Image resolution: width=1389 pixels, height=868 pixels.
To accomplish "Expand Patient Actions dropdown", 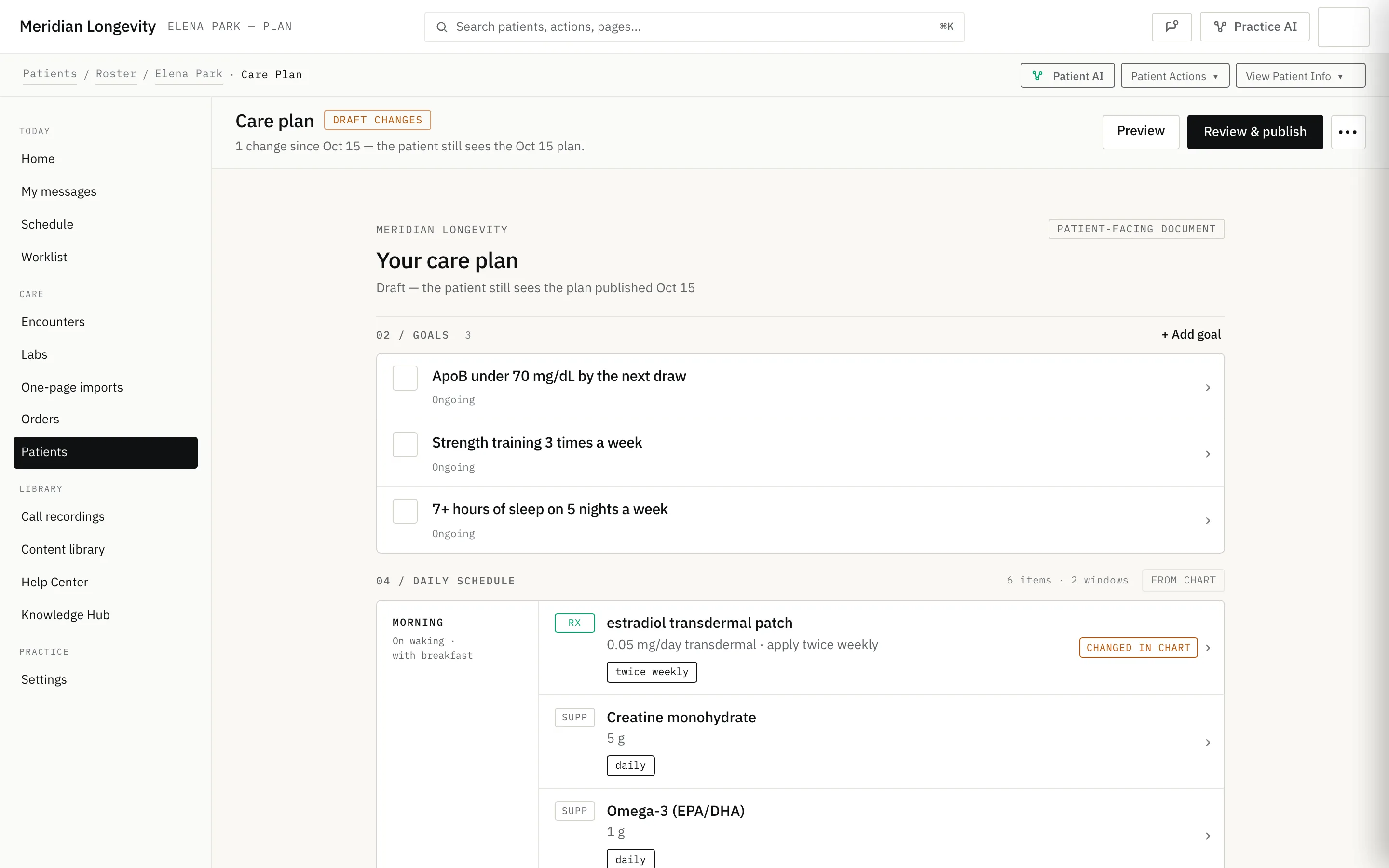I will [x=1174, y=76].
